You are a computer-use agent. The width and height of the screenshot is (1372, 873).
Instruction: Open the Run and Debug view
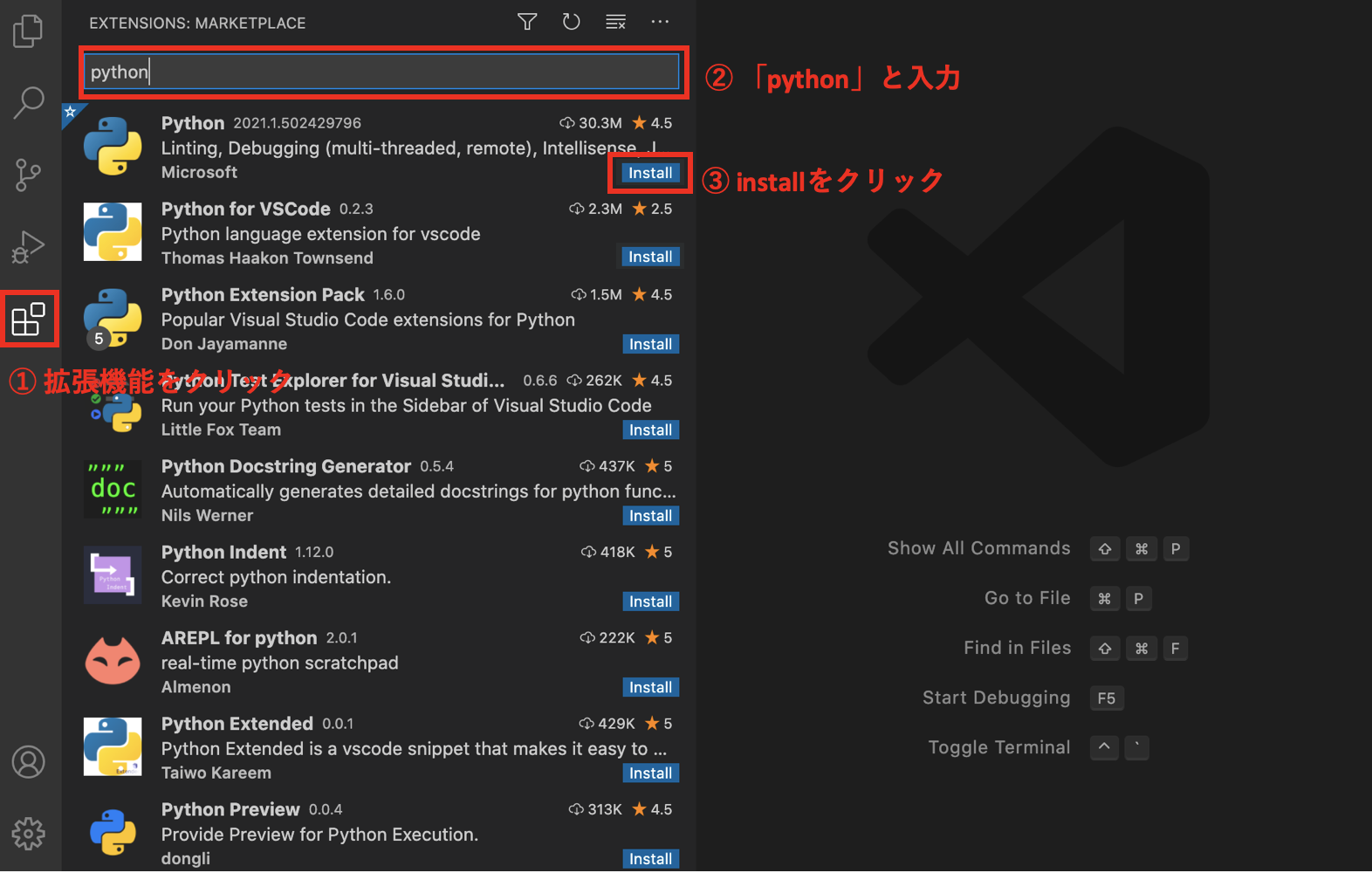pyautogui.click(x=29, y=247)
